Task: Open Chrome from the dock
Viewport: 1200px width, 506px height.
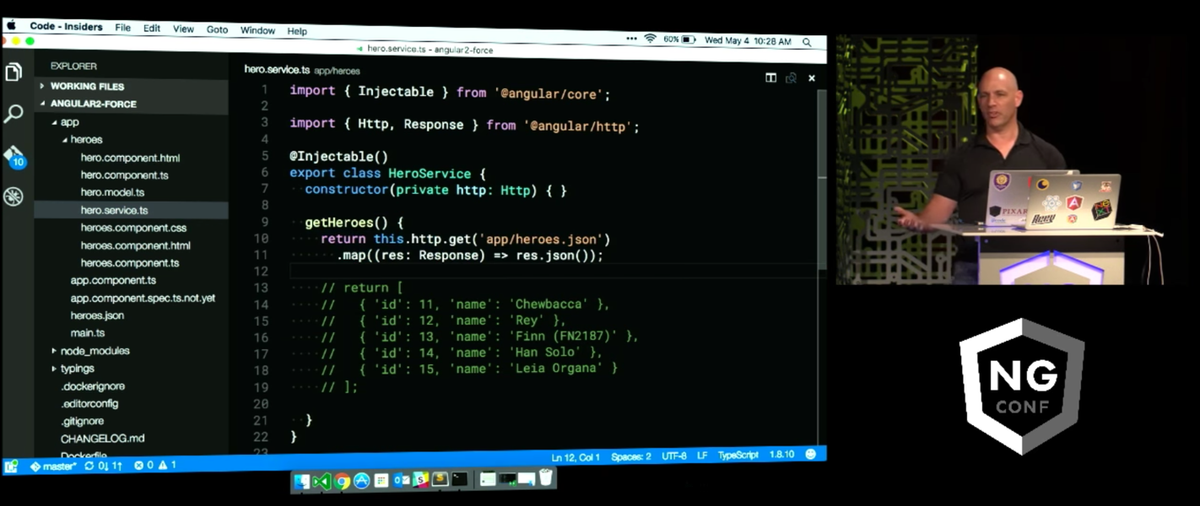Action: pyautogui.click(x=342, y=481)
